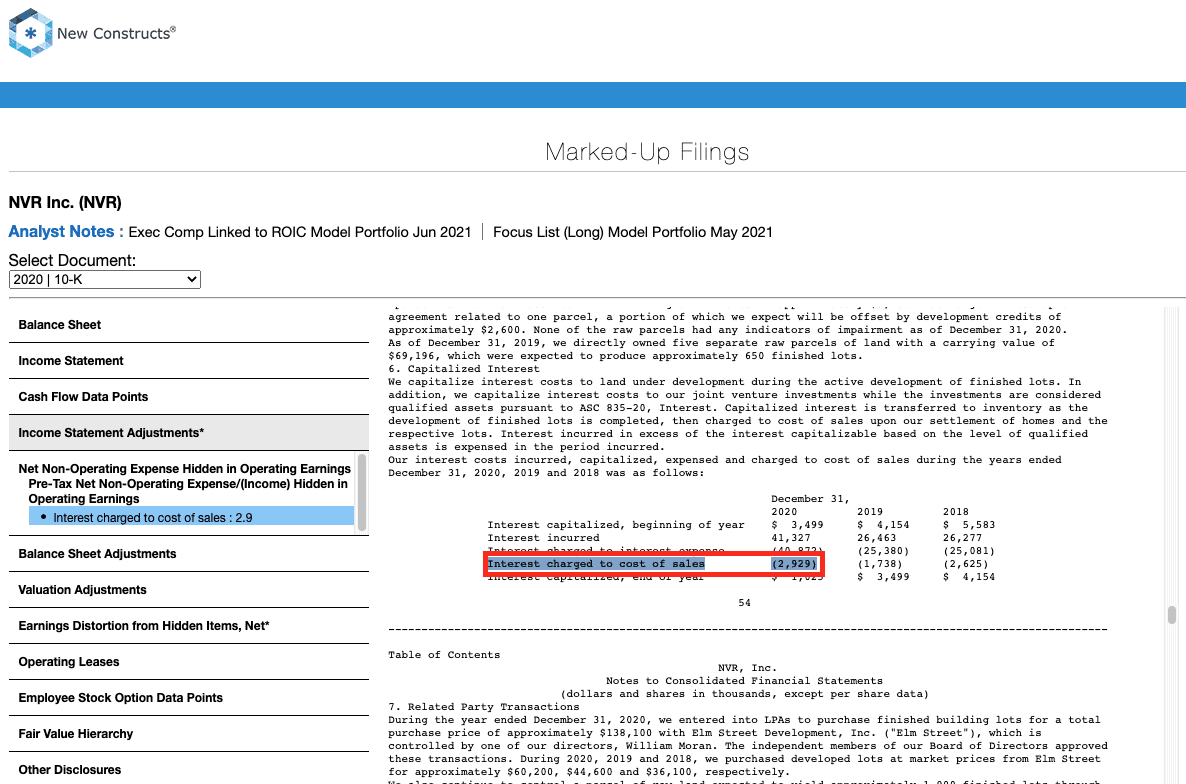Click the New Constructs hexagon logo
The image size is (1186, 784).
pyautogui.click(x=30, y=33)
